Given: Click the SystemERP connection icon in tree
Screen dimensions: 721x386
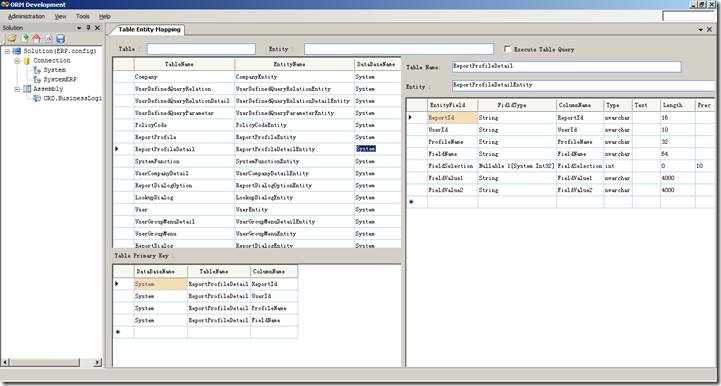Looking at the screenshot, I should [x=37, y=80].
